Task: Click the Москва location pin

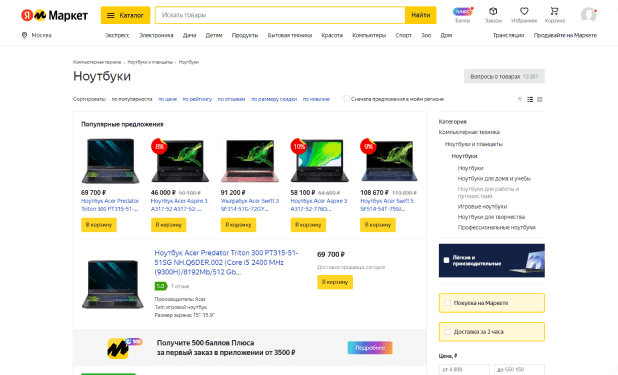Action: [x=24, y=35]
